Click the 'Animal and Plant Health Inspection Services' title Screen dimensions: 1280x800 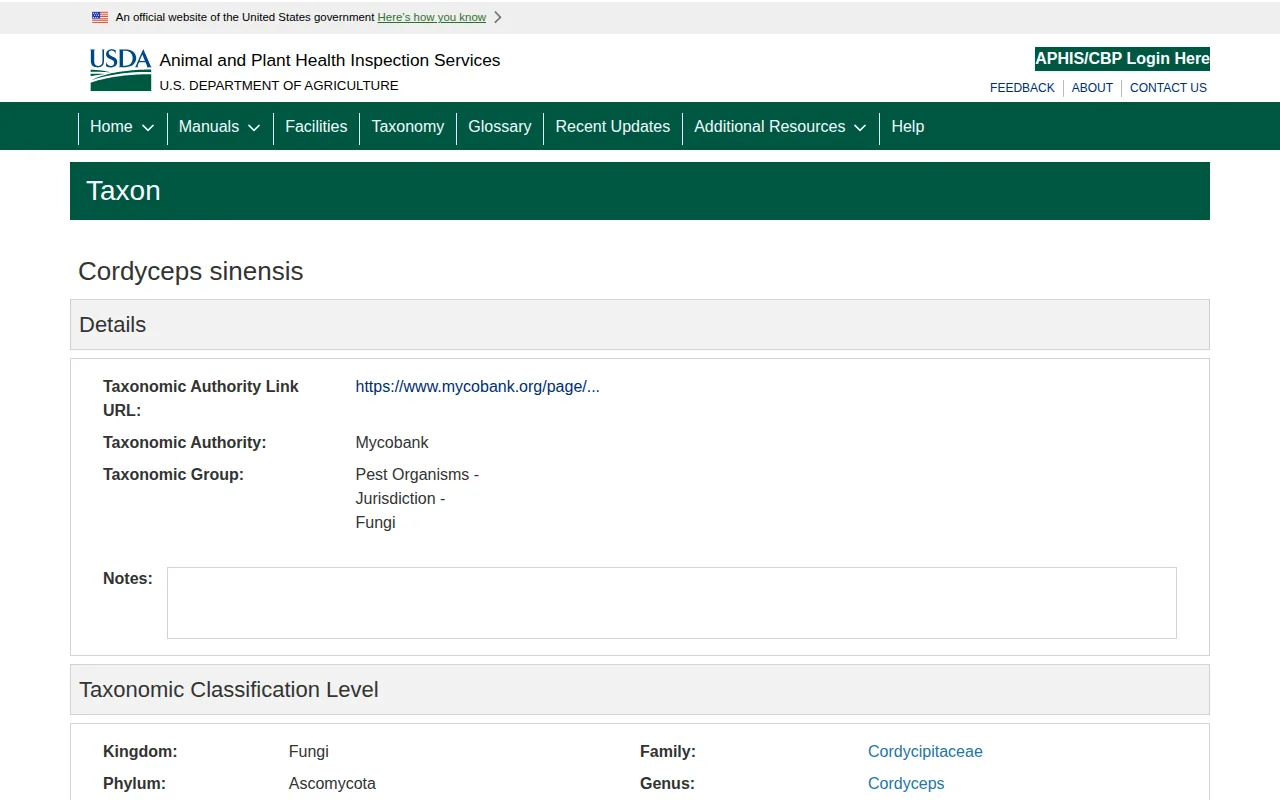(x=330, y=60)
